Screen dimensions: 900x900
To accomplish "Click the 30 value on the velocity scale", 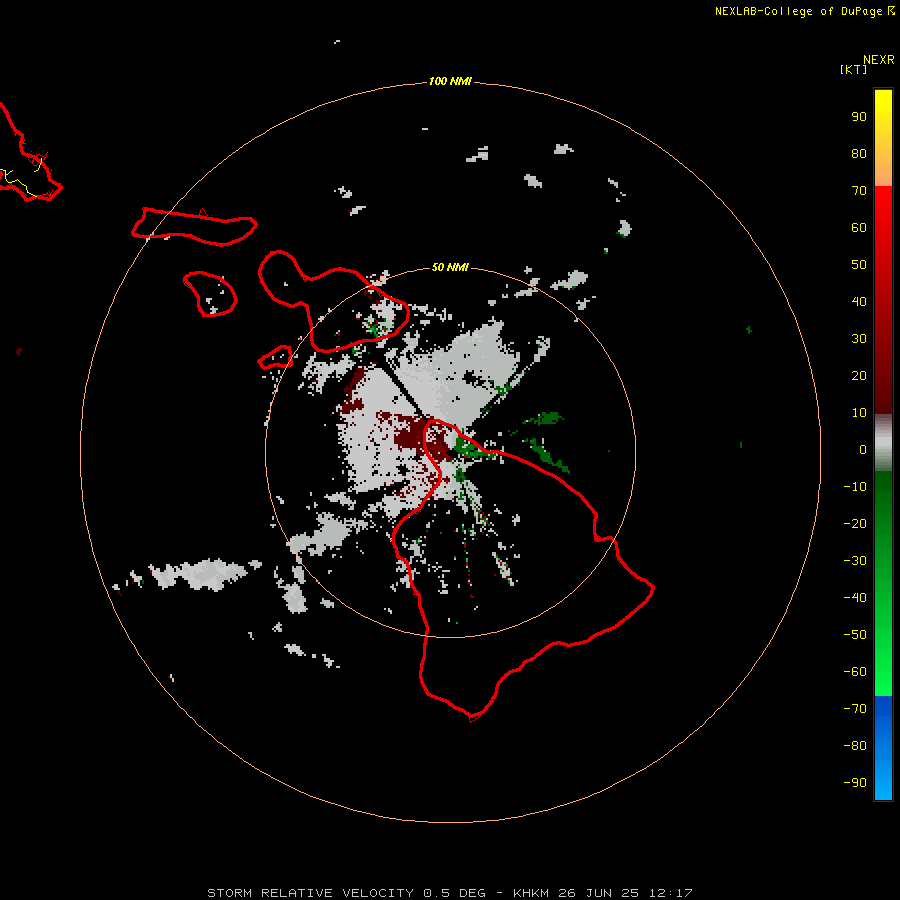I will 859,339.
